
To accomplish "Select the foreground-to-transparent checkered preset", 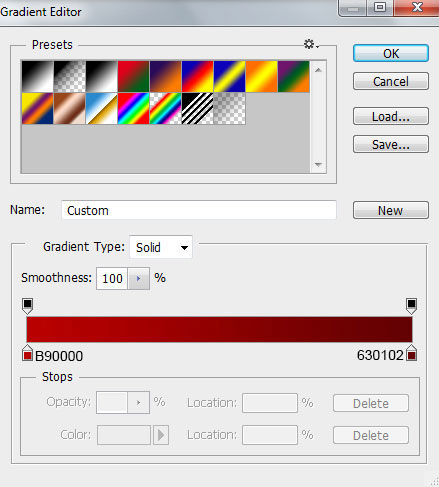I will pyautogui.click(x=69, y=76).
